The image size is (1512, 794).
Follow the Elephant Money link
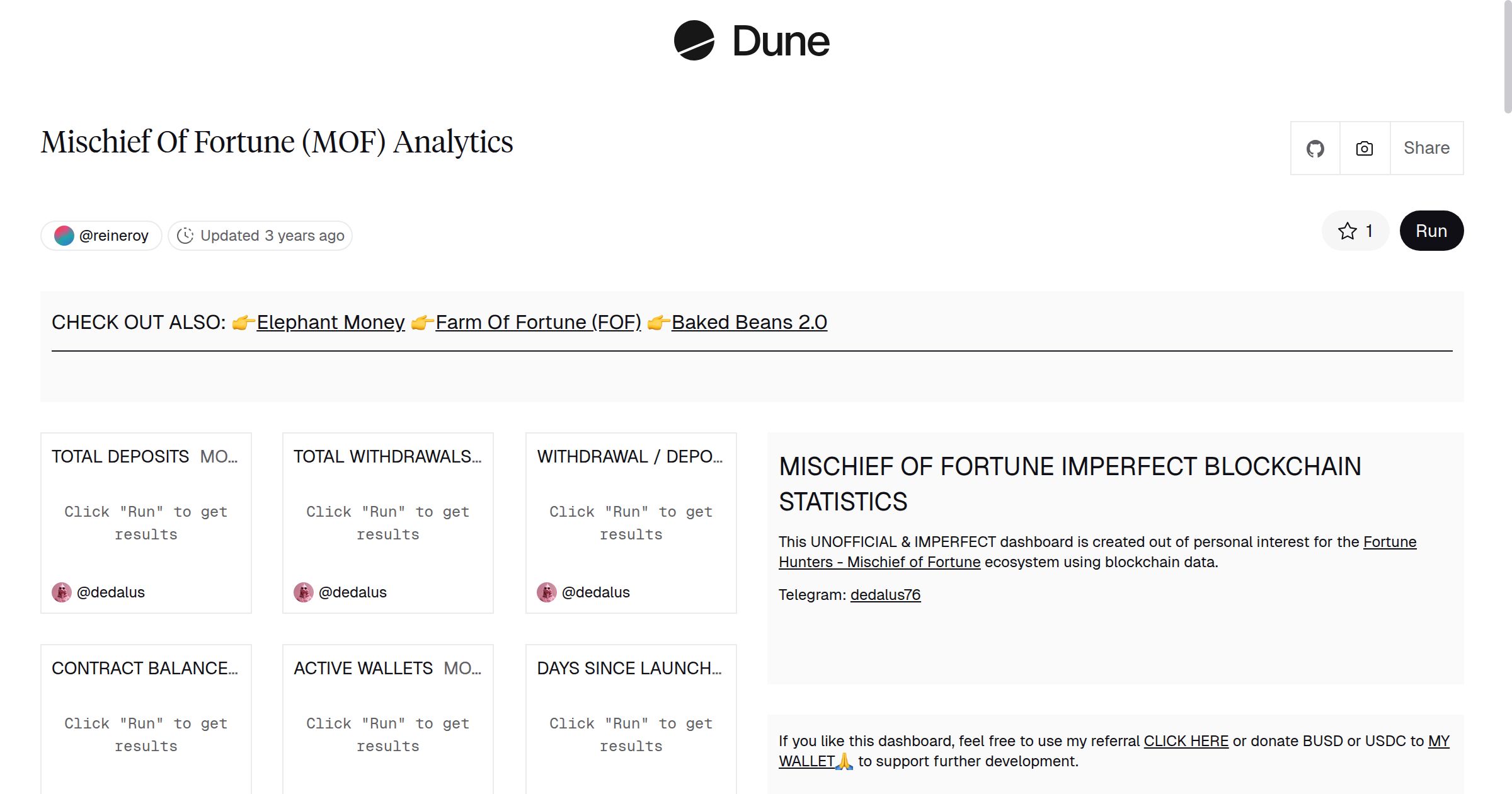tap(331, 322)
